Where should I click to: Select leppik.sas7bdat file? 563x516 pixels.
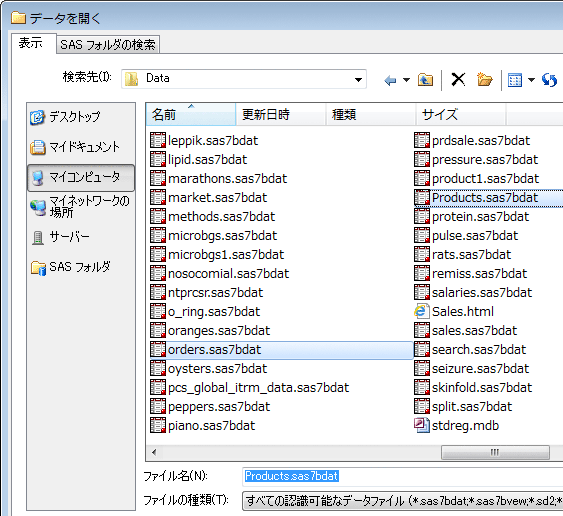[204, 140]
